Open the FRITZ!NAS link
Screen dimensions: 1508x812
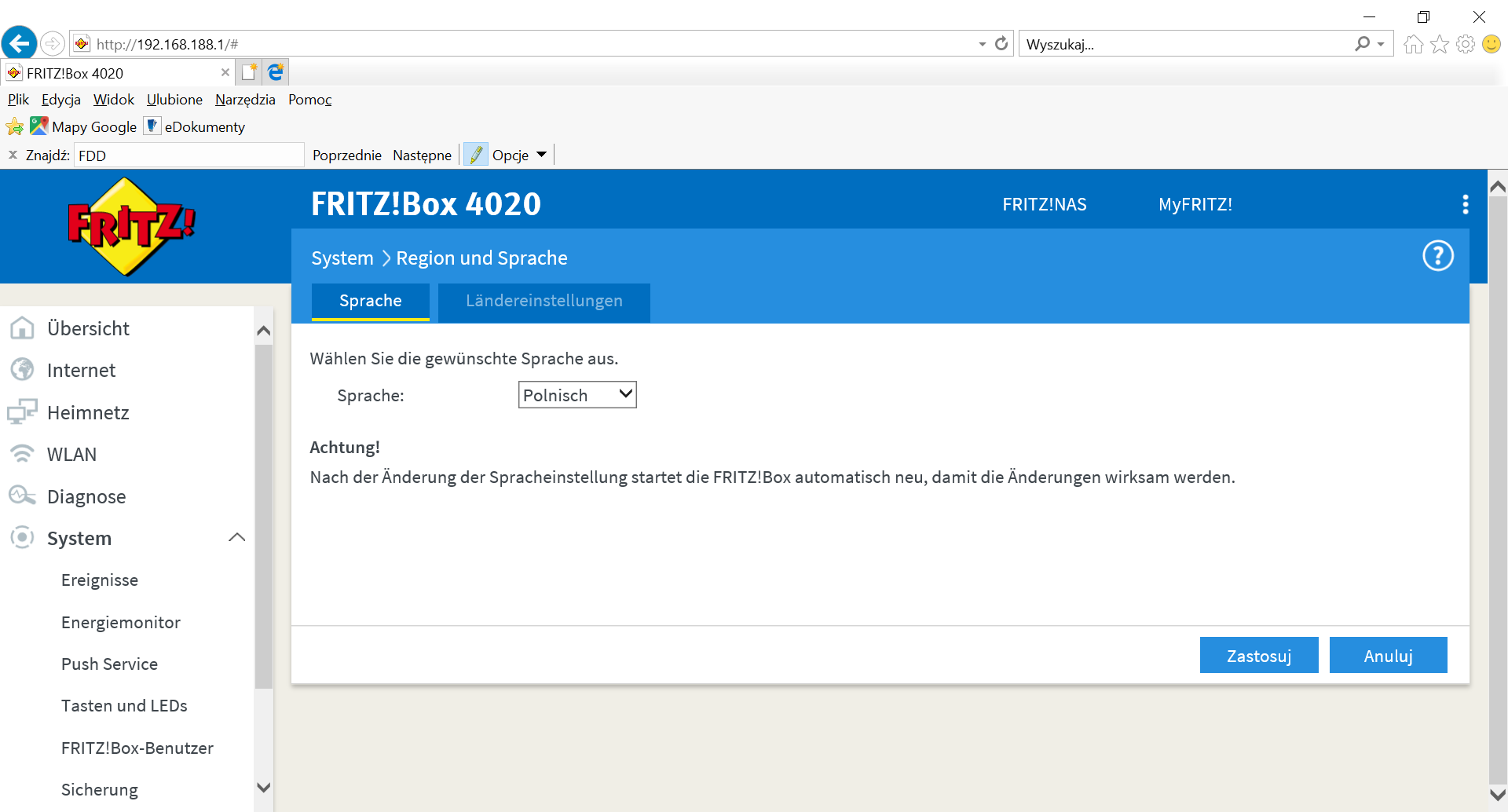[1045, 204]
